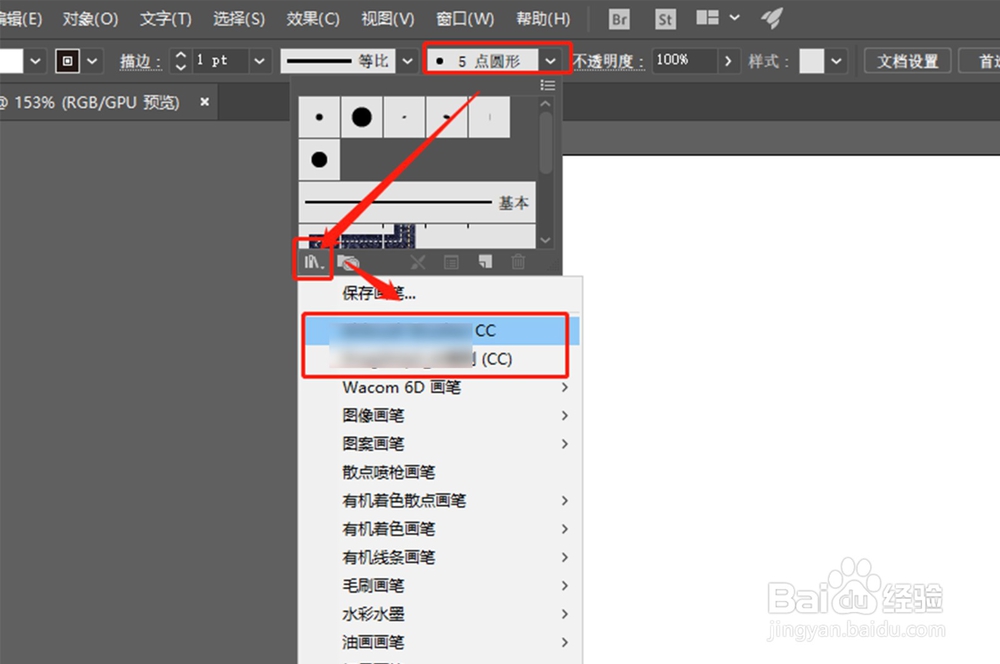Select the highlighted menu entry ending in CC

[440, 330]
